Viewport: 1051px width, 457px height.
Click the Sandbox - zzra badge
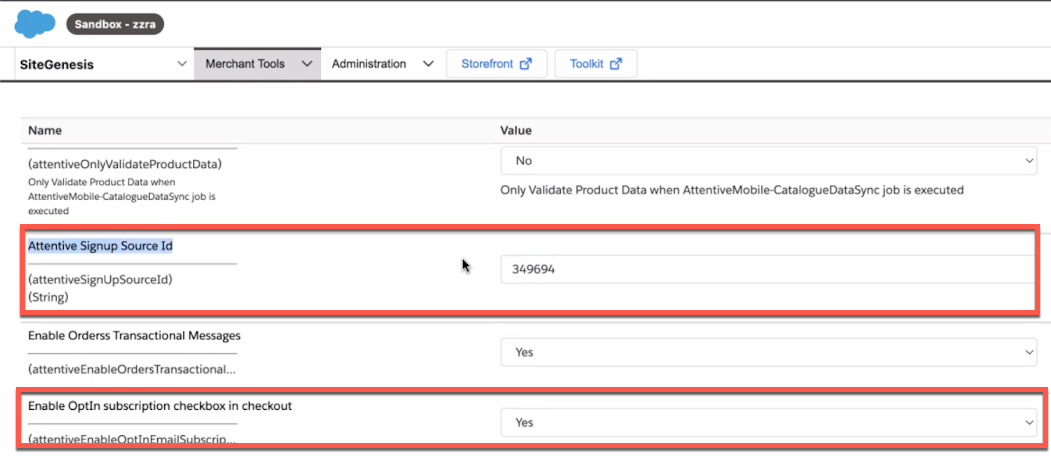tap(115, 24)
